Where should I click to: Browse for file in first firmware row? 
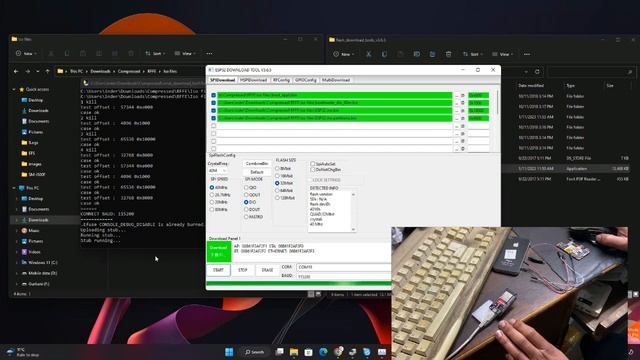(x=457, y=95)
